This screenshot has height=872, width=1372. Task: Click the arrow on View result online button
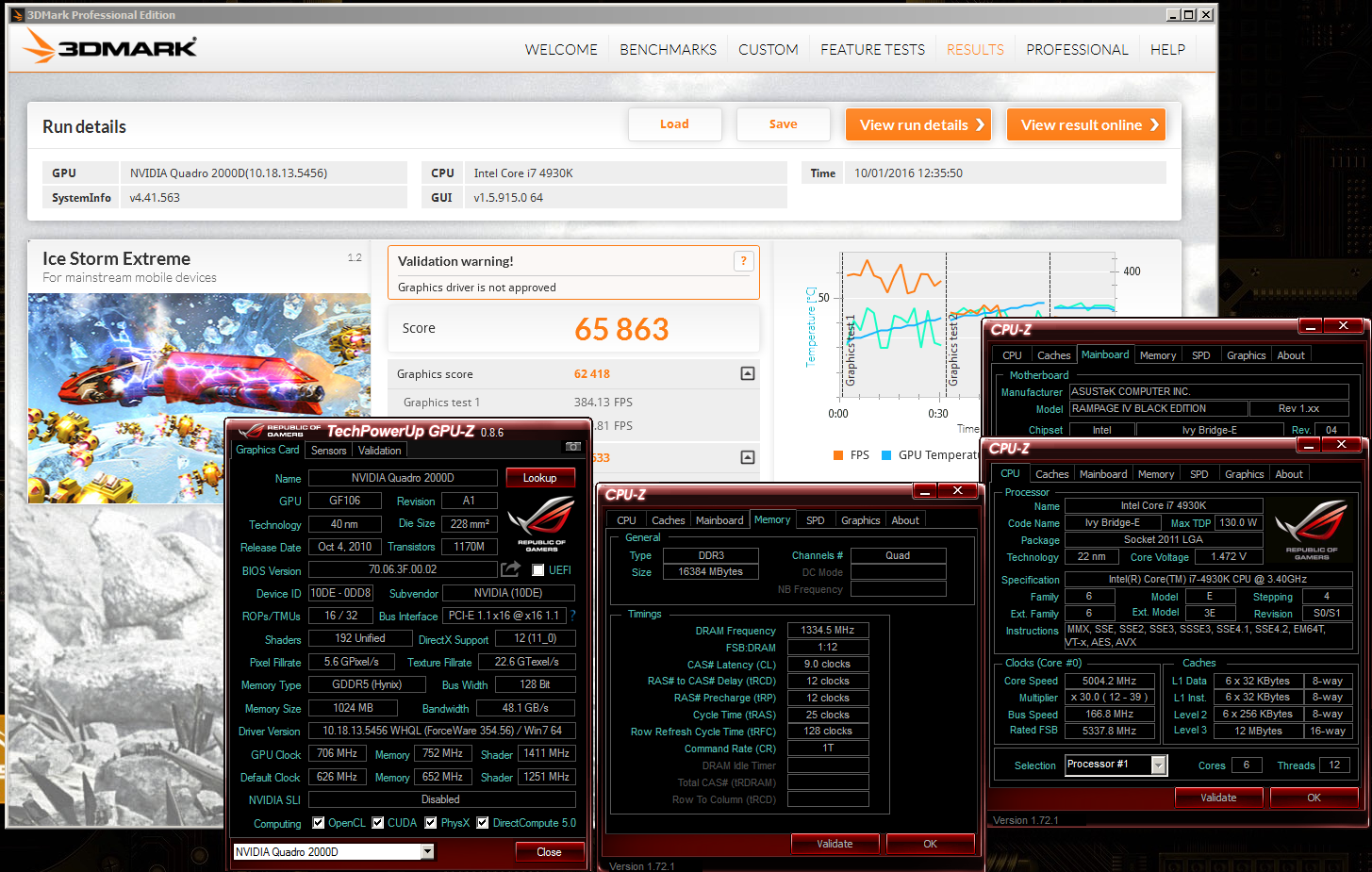tap(1153, 124)
